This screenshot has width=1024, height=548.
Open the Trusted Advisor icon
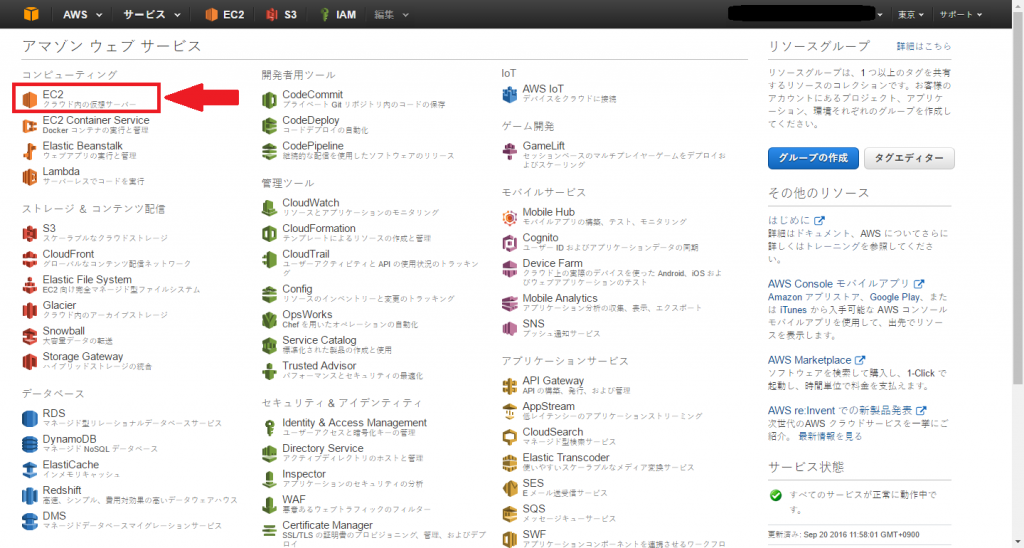tap(270, 371)
